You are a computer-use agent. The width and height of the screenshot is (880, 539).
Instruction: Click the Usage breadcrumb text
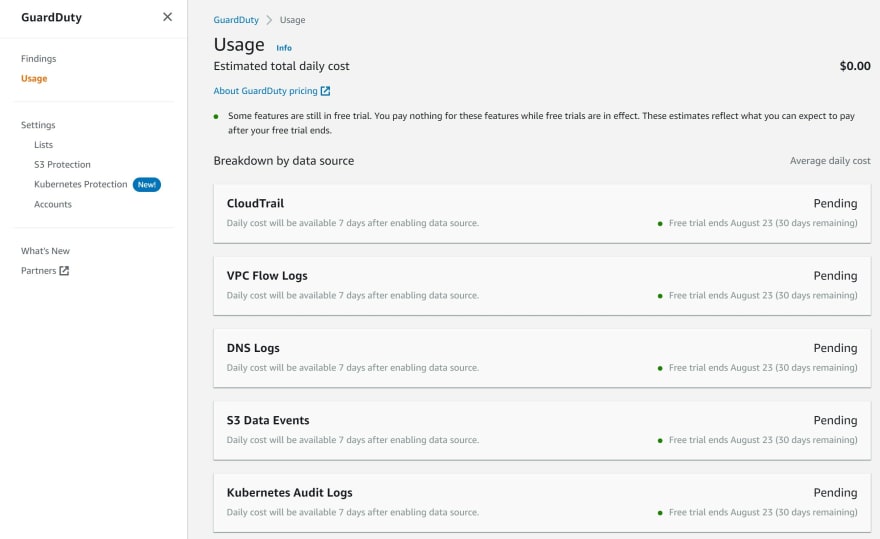click(292, 20)
